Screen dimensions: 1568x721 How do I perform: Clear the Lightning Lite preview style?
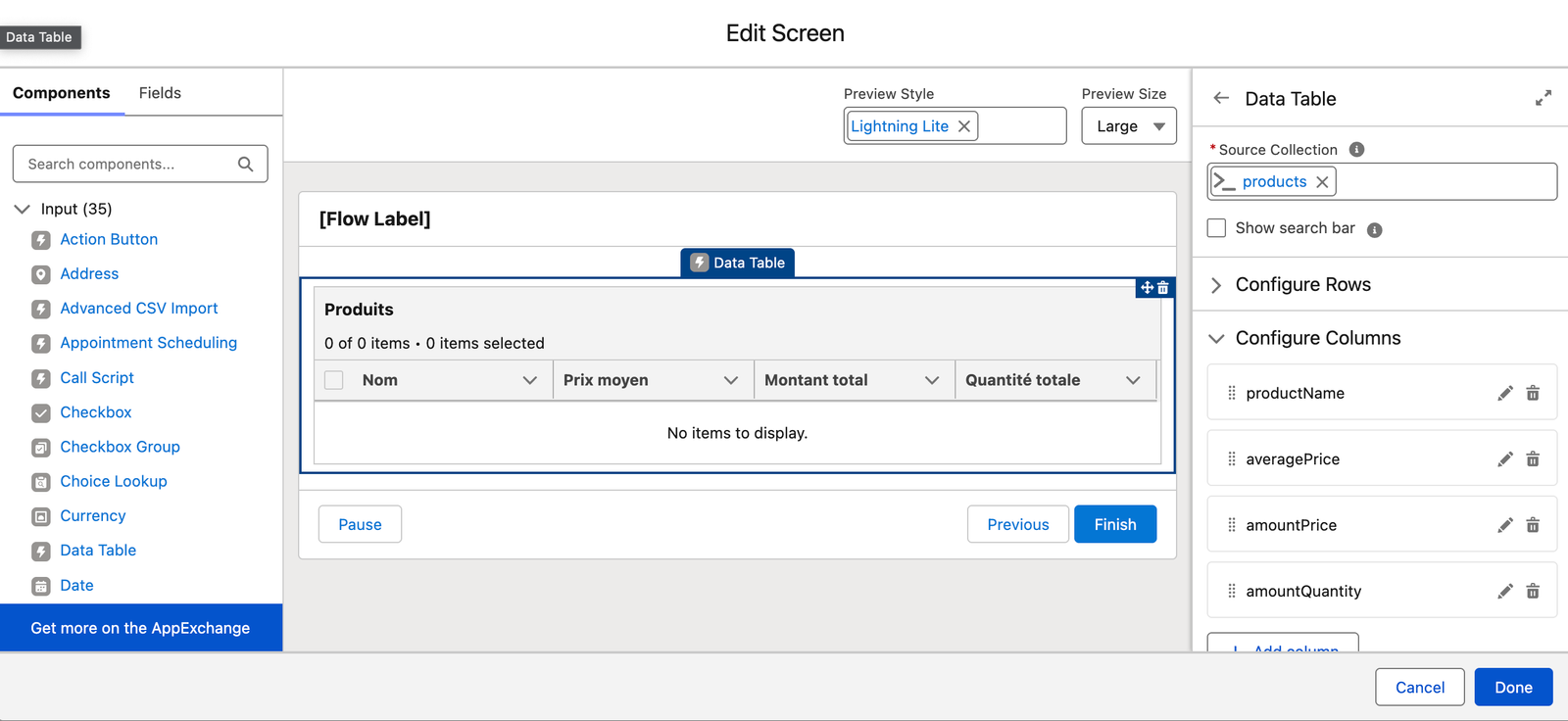click(x=964, y=126)
